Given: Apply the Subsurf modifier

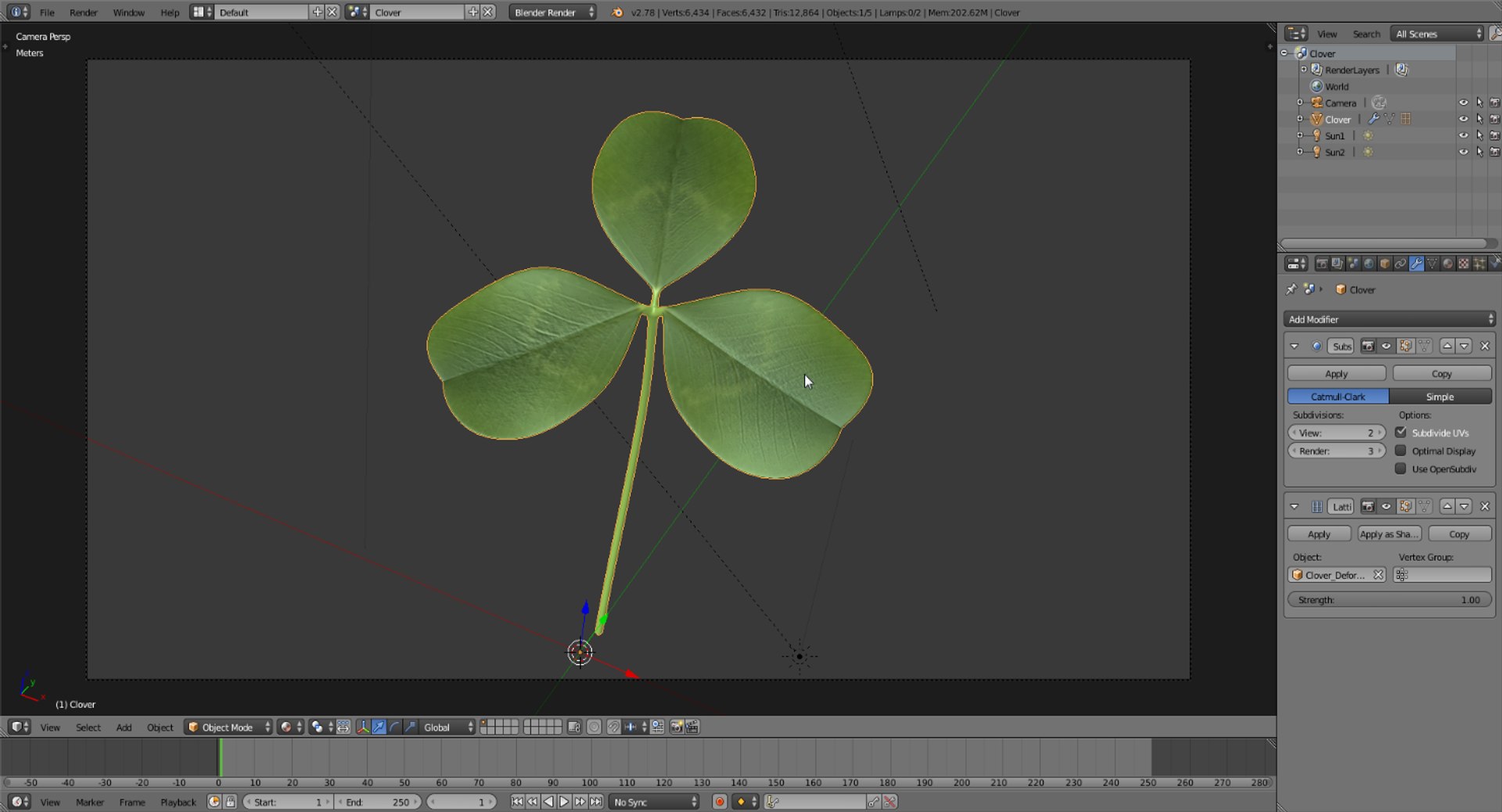Looking at the screenshot, I should (1336, 374).
